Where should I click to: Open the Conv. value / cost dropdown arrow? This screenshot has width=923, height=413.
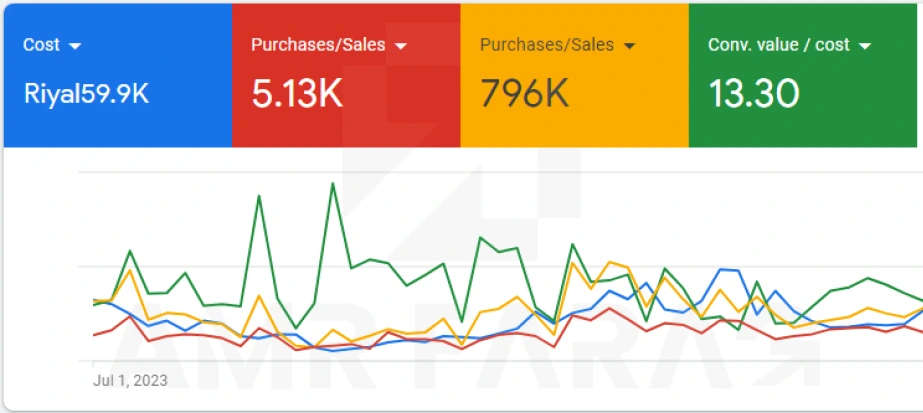point(865,46)
